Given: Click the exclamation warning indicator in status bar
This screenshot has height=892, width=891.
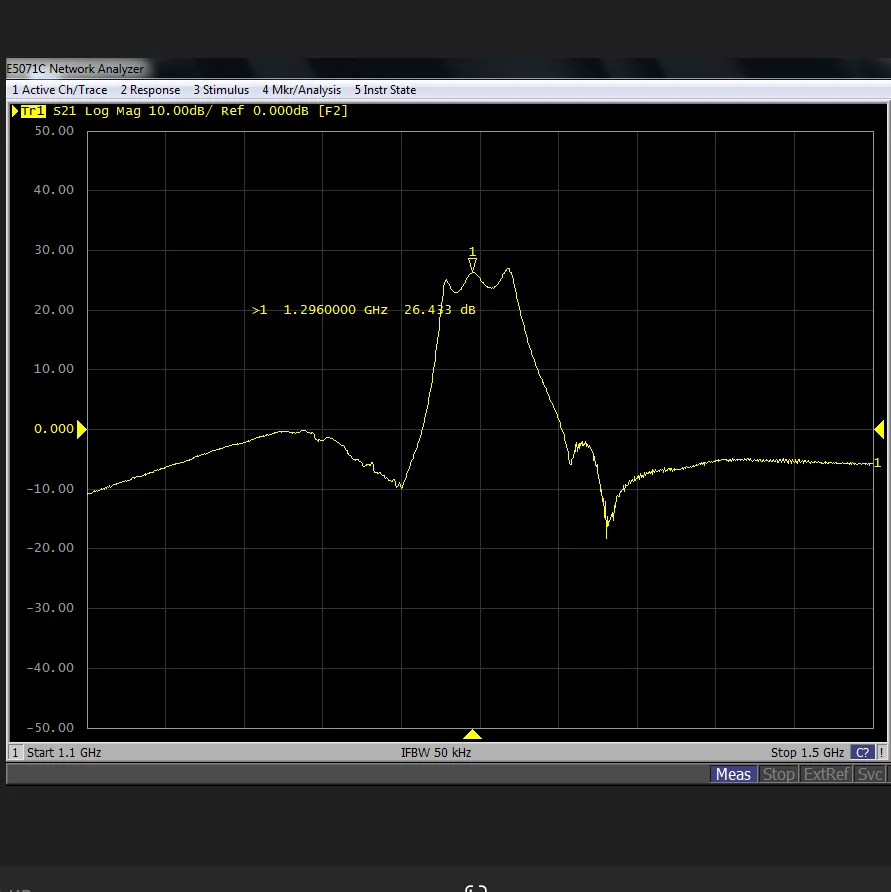Looking at the screenshot, I should pyautogui.click(x=881, y=753).
